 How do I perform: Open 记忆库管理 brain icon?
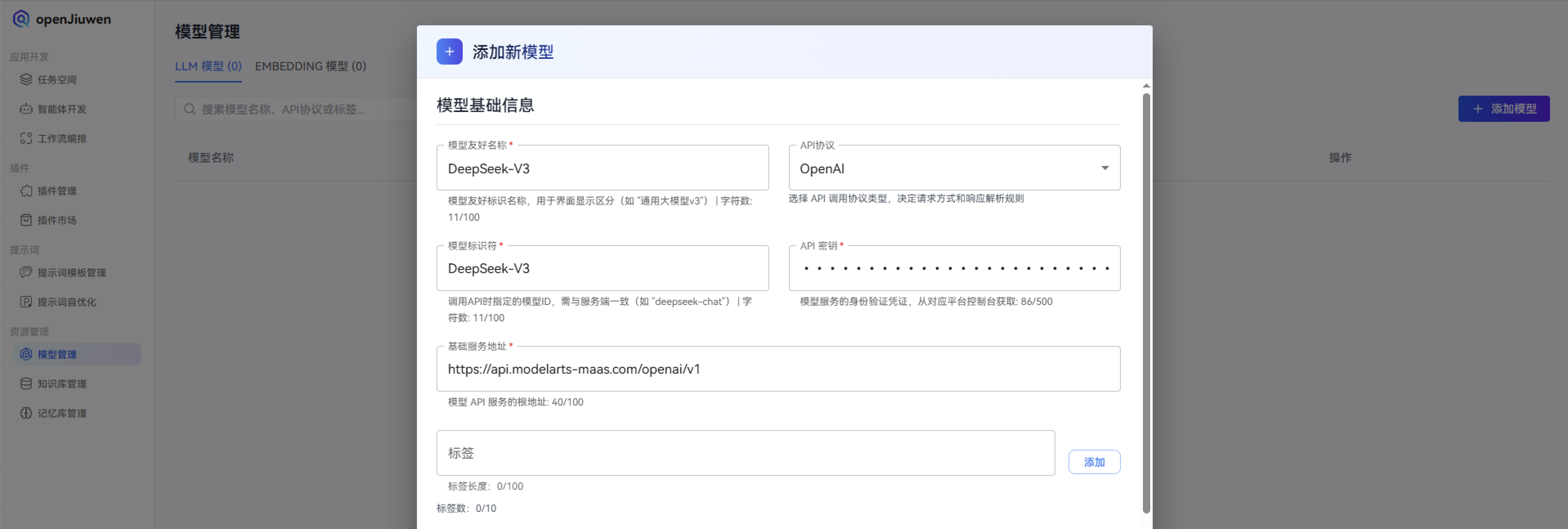pyautogui.click(x=26, y=413)
